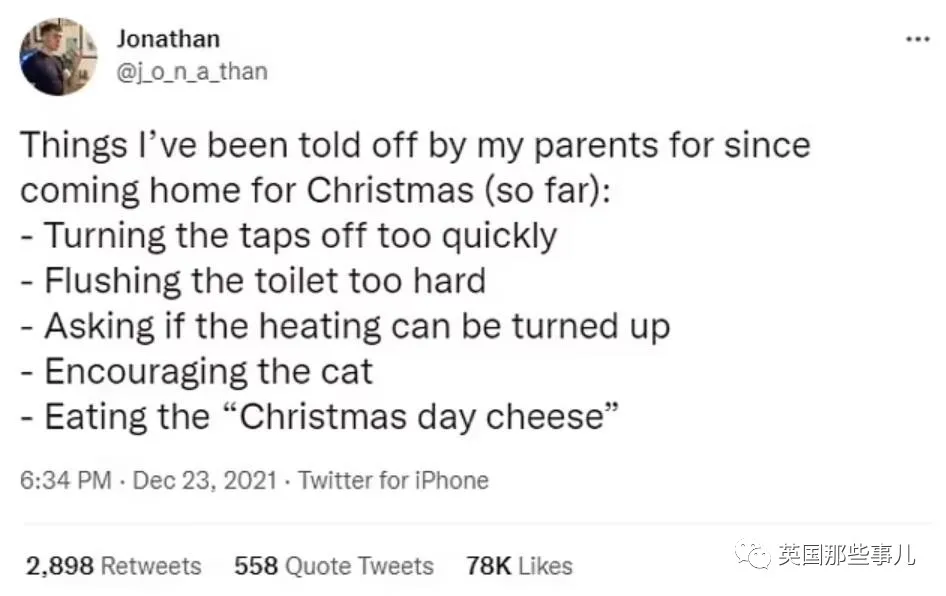Select the "Turning the taps off" line
The width and height of the screenshot is (946, 596).
[x=289, y=236]
